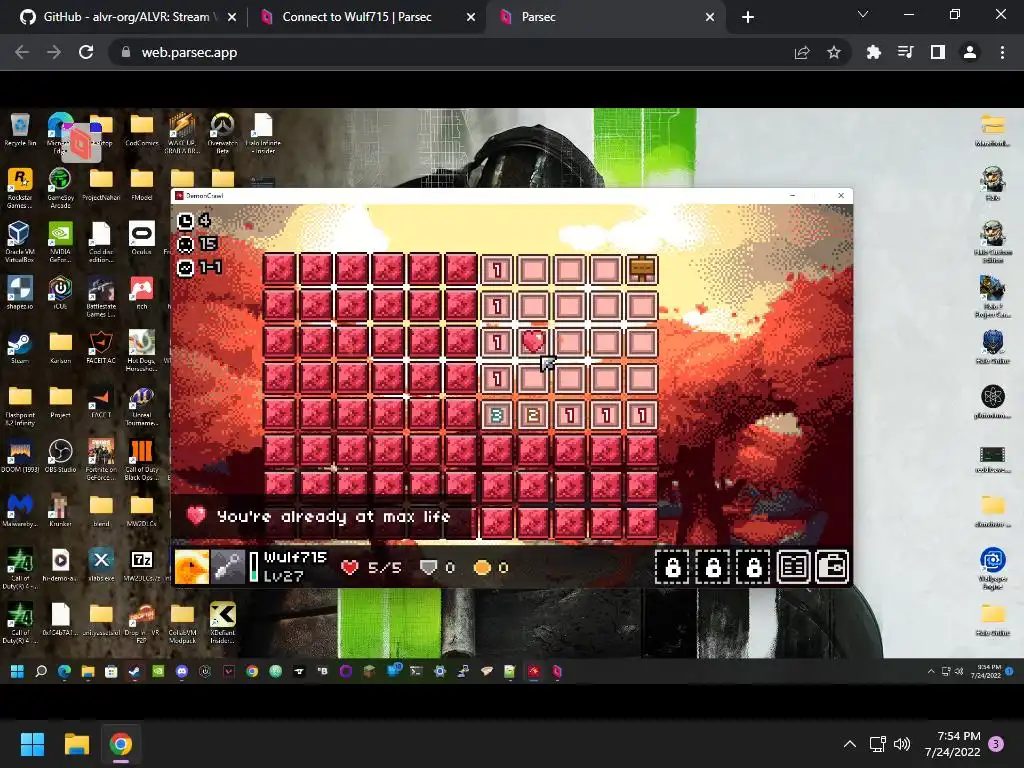Open the FACEIT AC desktop shortcut
This screenshot has width=1024, height=768.
pos(101,348)
